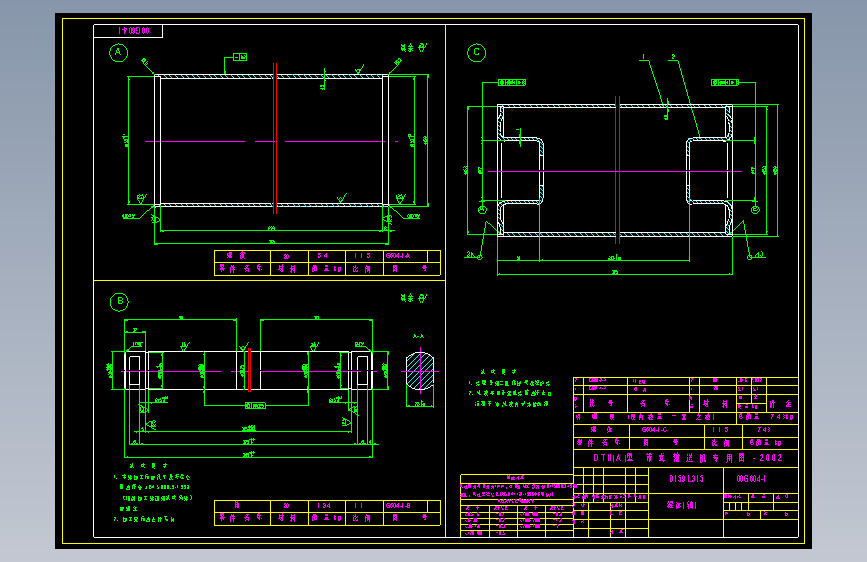The height and width of the screenshot is (562, 867).
Task: Select the 'DTIIA' conveyor drawing title text
Action: click(x=687, y=458)
